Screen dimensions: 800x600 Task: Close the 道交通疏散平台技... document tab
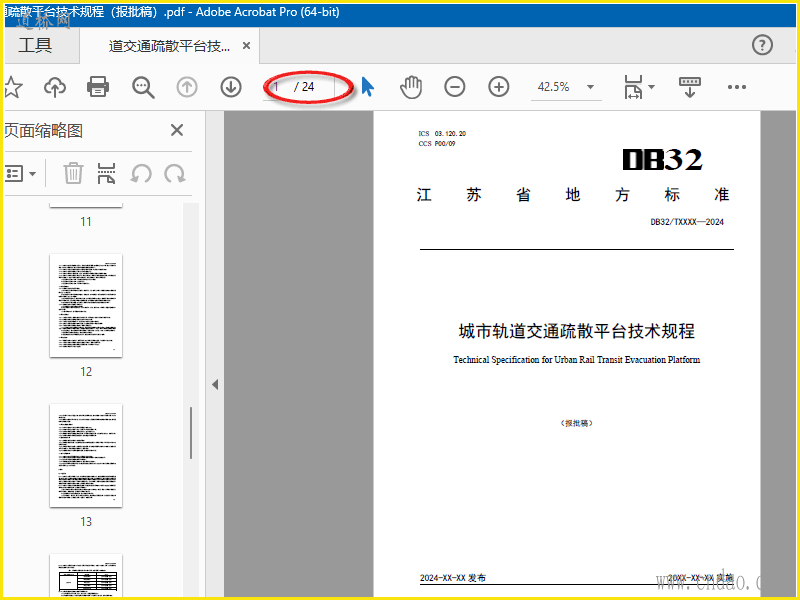coord(246,46)
